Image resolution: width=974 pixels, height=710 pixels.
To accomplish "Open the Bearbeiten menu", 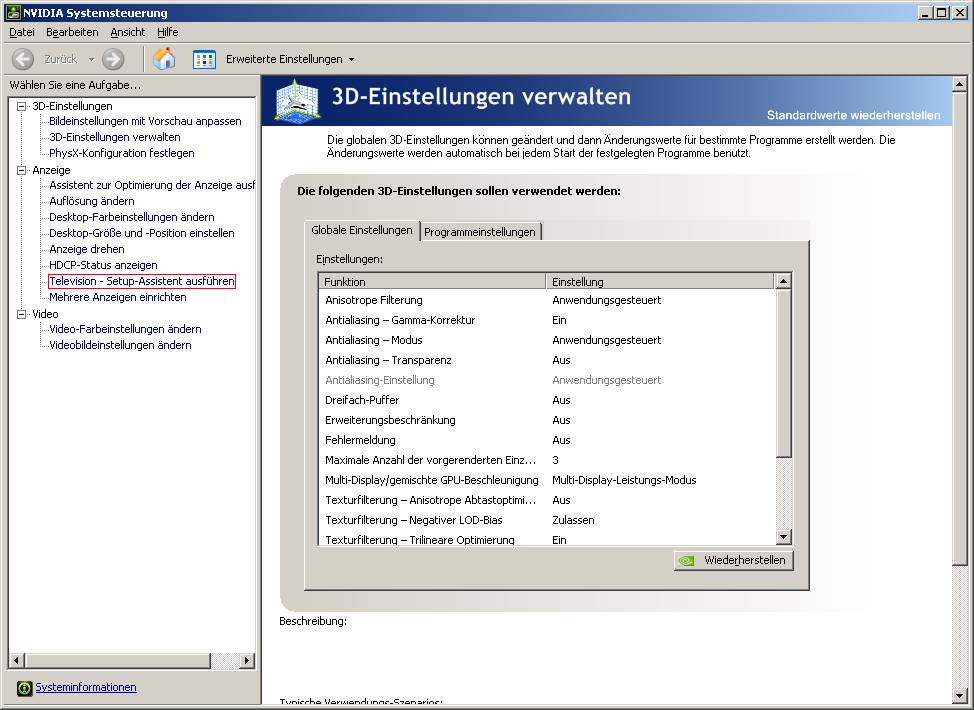I will point(72,32).
